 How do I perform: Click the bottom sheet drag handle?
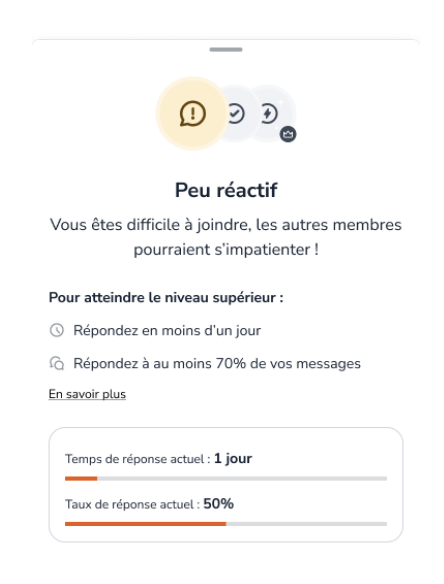[x=226, y=50]
